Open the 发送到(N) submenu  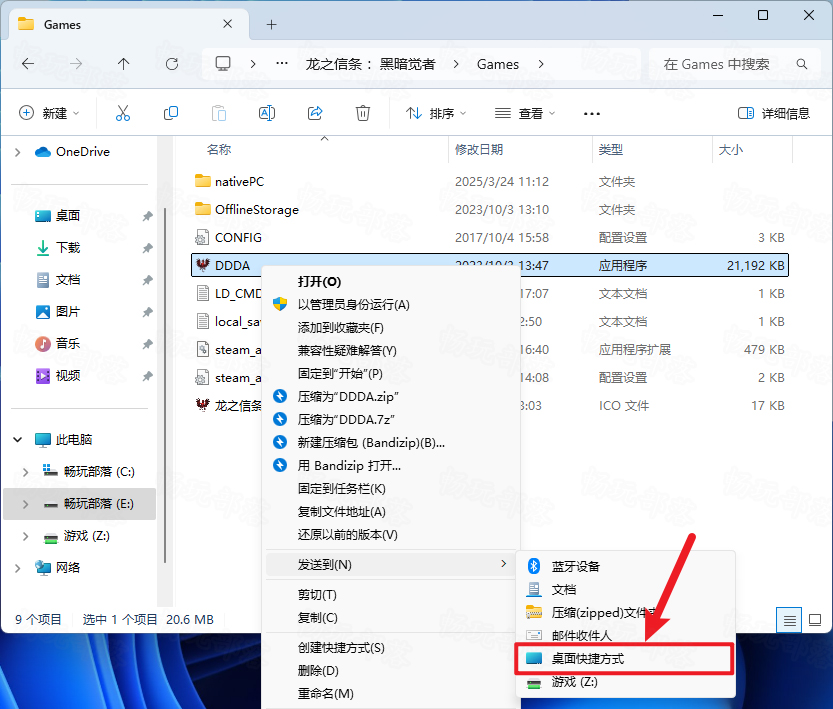pos(390,565)
